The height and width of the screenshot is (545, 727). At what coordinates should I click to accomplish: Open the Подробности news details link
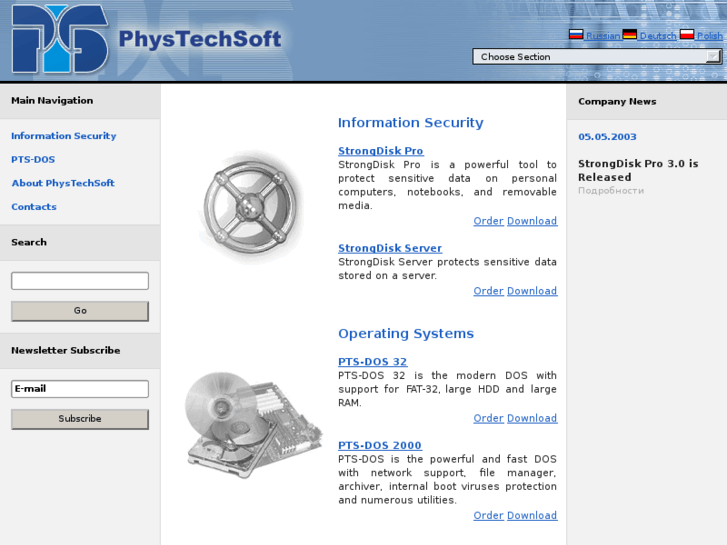[611, 191]
